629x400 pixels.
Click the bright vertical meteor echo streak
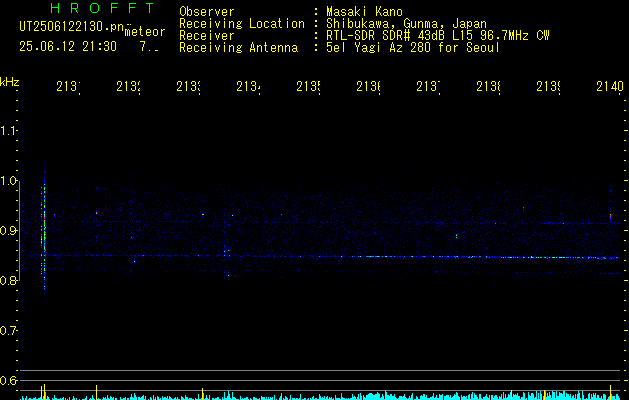tap(44, 233)
